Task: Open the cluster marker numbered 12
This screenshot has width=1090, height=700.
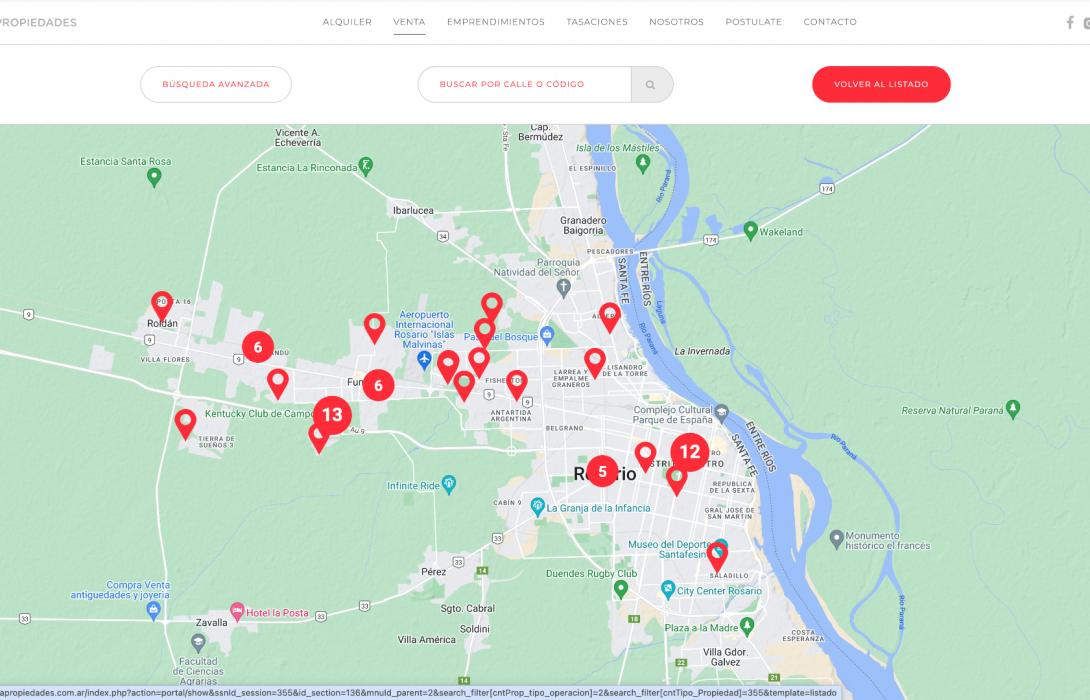Action: (690, 452)
